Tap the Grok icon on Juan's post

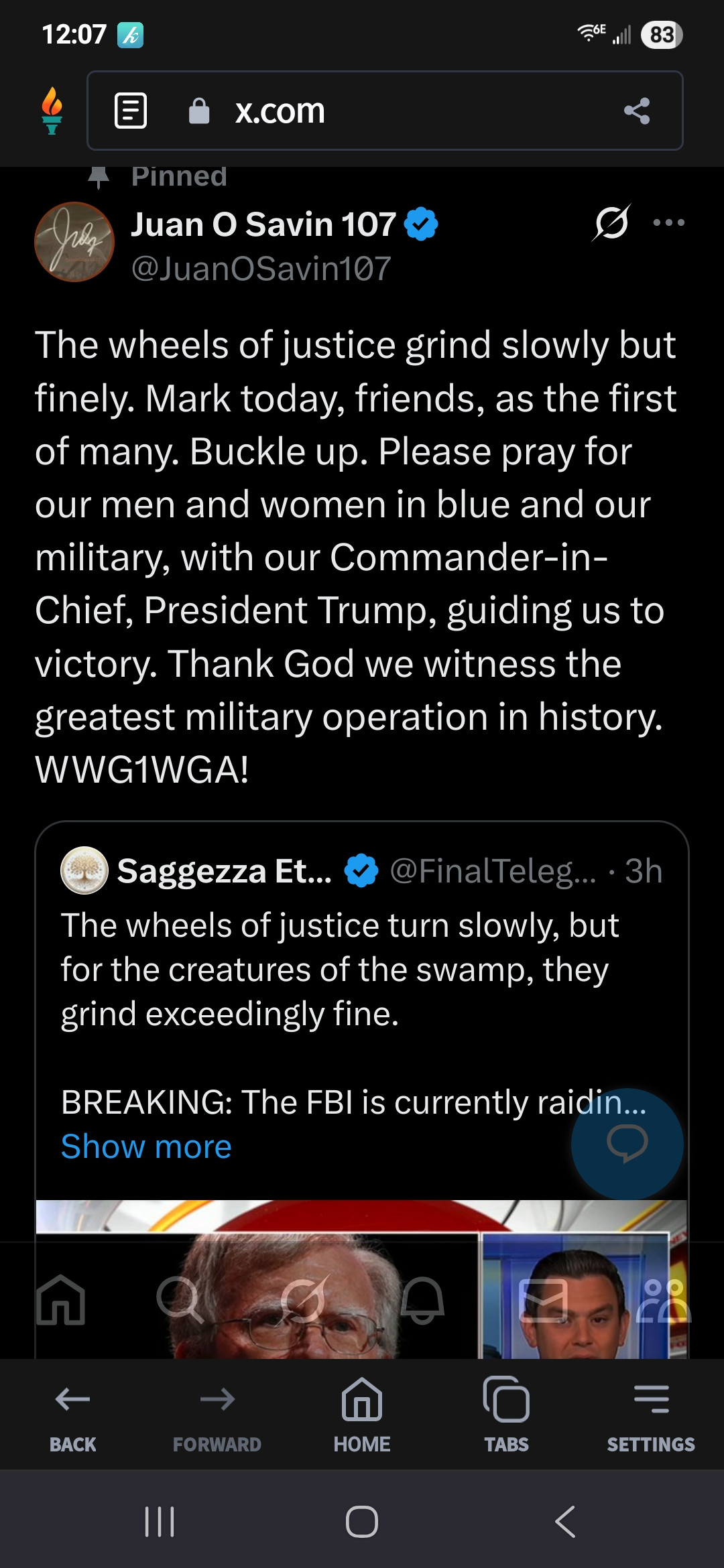point(611,222)
